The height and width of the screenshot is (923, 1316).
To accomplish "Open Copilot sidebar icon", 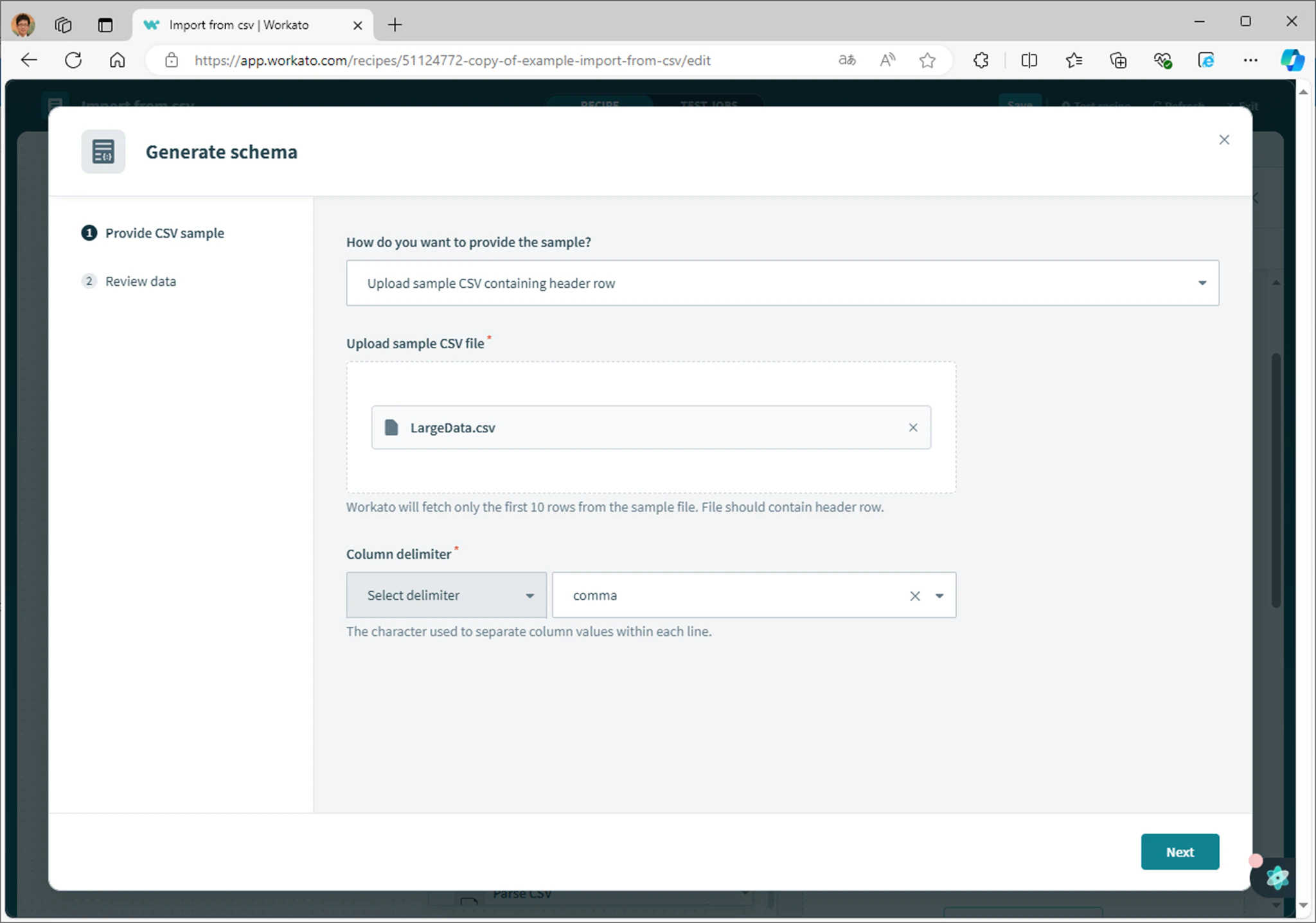I will point(1292,60).
